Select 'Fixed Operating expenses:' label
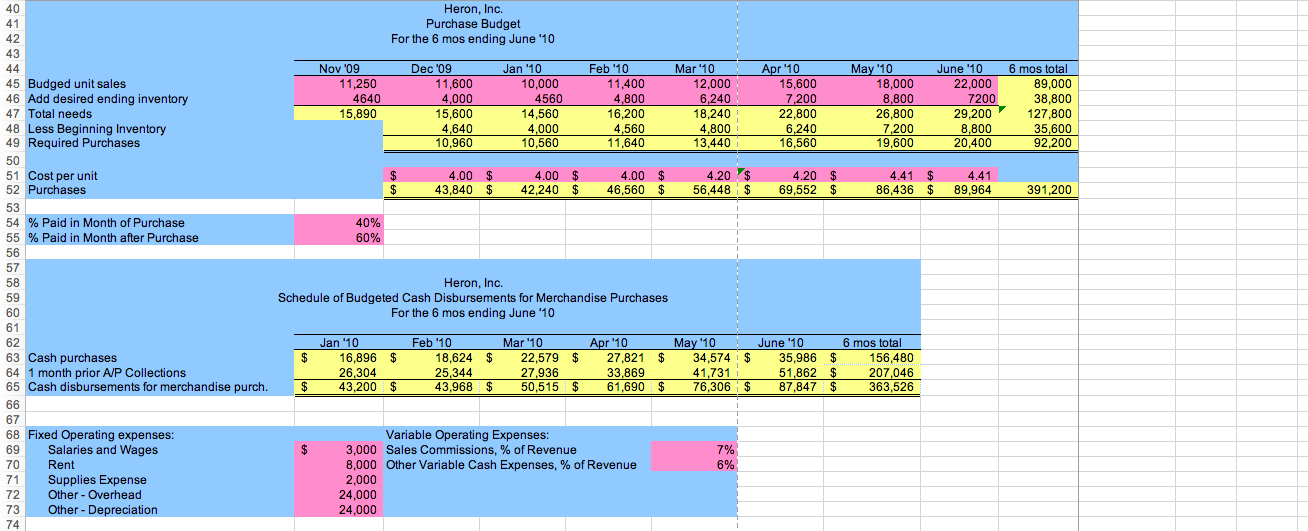1308x531 pixels. tap(102, 435)
